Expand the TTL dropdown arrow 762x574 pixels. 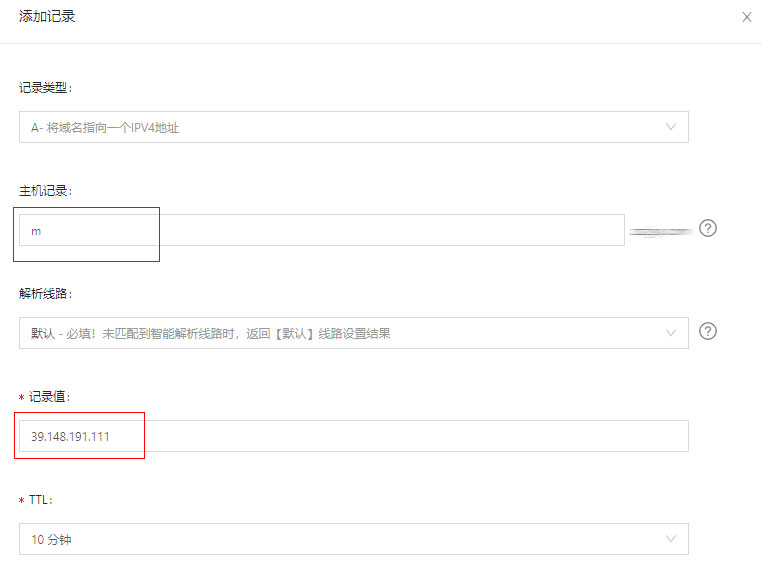(671, 539)
